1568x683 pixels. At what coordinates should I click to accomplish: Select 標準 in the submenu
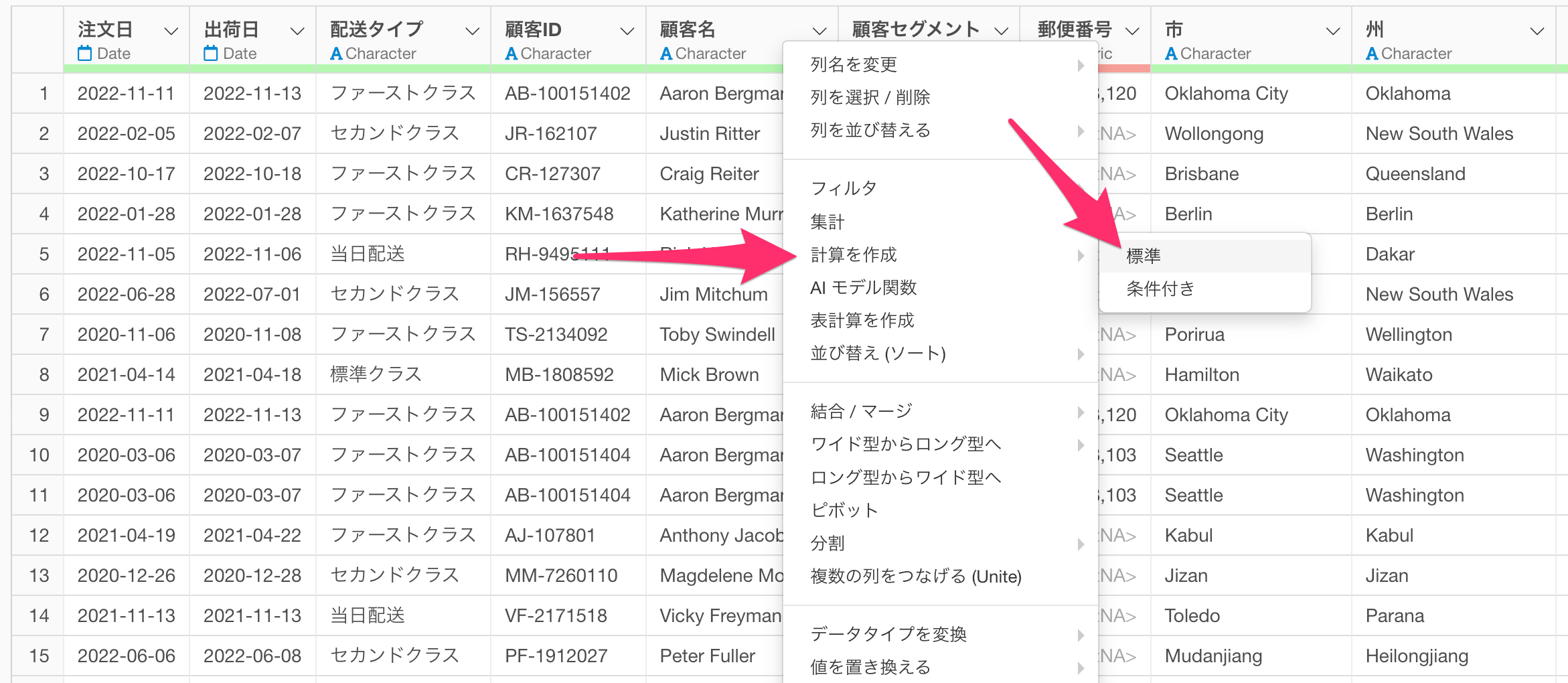1144,256
